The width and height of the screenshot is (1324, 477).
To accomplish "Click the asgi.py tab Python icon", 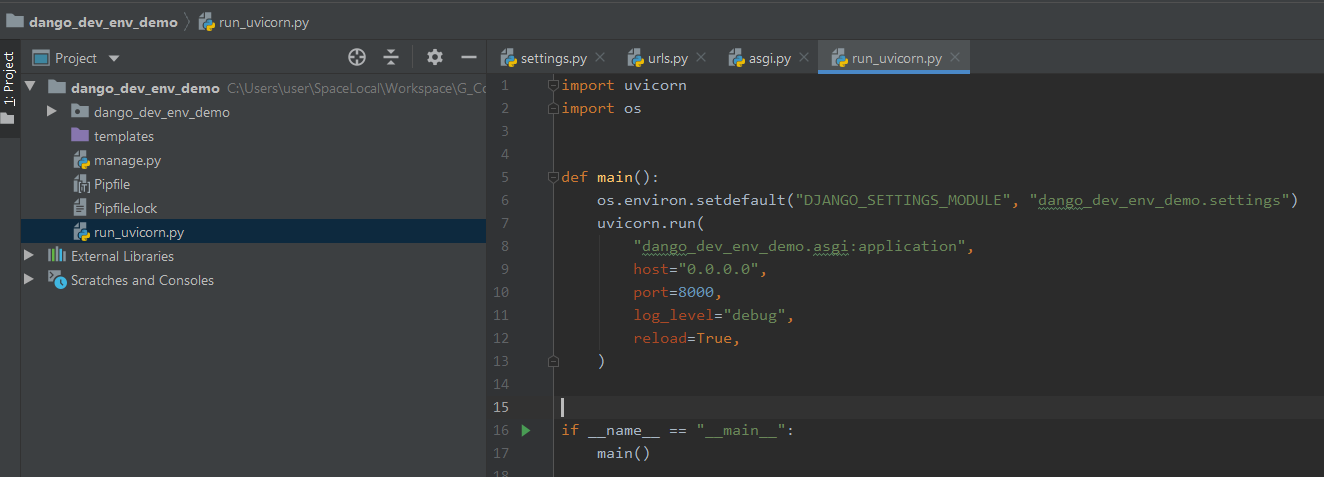I will (x=736, y=57).
